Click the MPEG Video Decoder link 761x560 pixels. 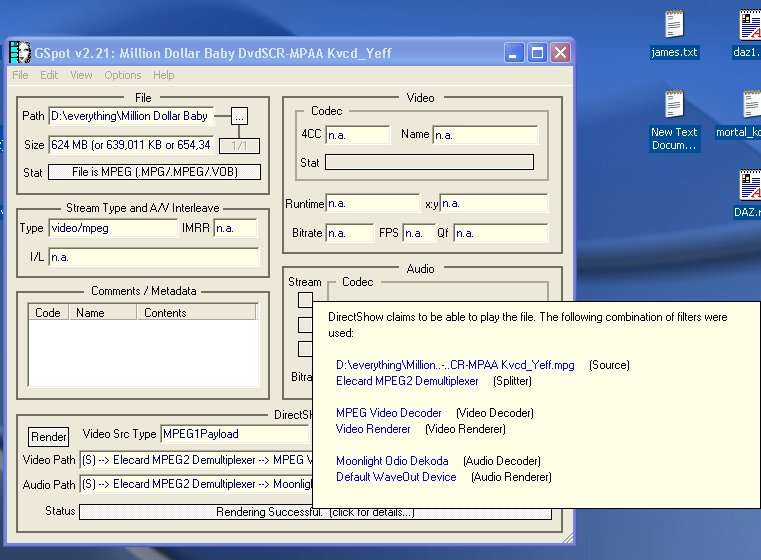[x=389, y=413]
